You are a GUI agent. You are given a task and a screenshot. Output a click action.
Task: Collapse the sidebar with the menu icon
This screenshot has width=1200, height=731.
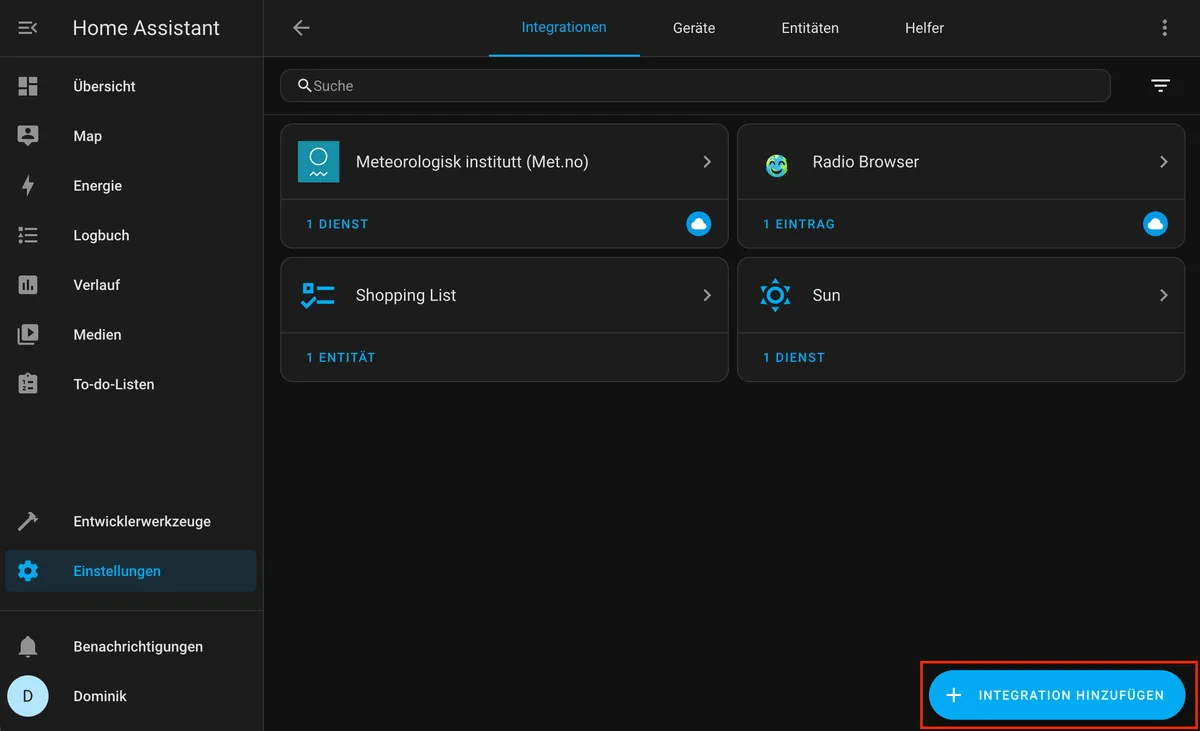[x=28, y=28]
